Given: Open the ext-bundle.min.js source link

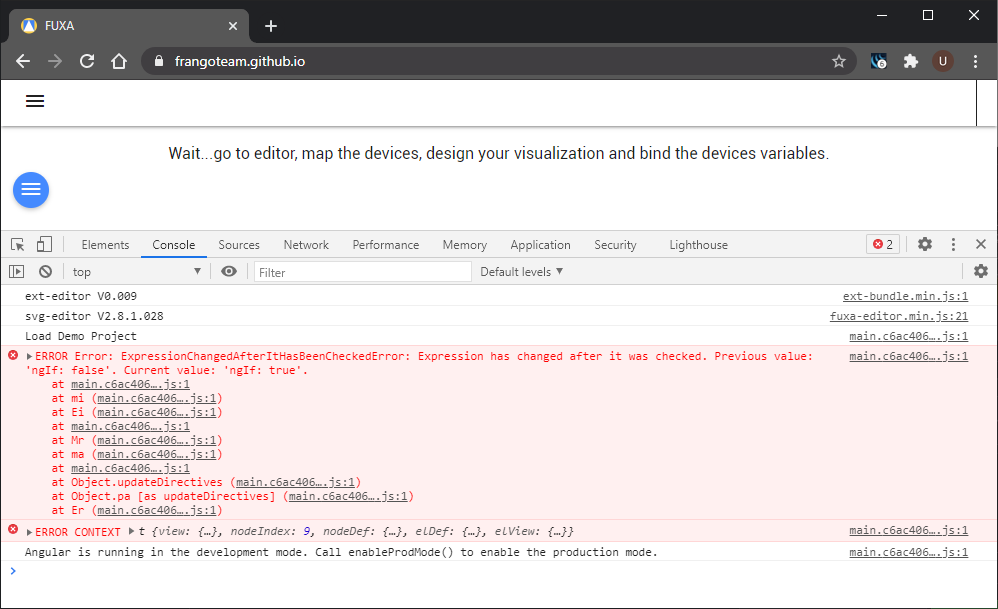Looking at the screenshot, I should pos(905,295).
